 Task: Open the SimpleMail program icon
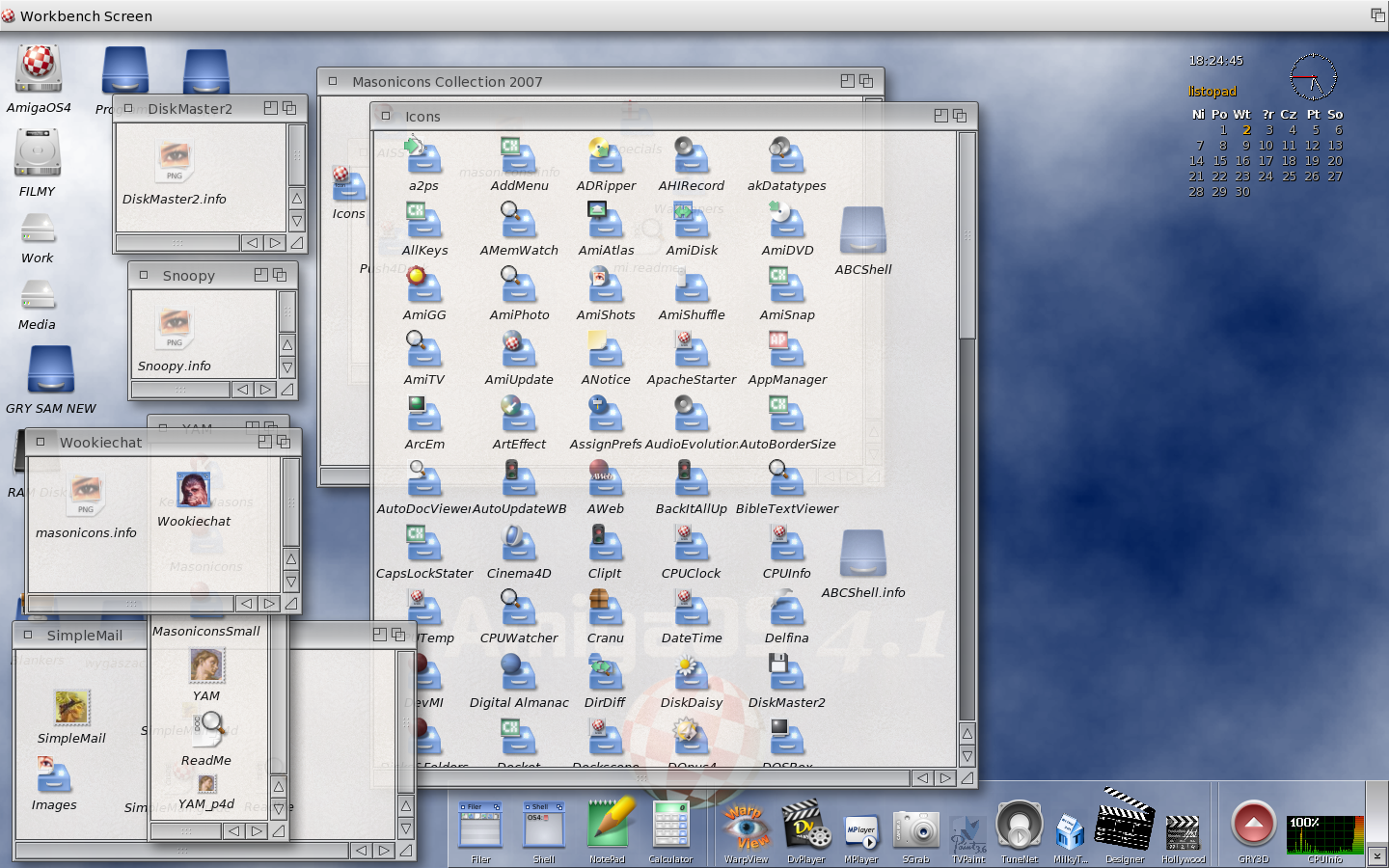point(71,707)
